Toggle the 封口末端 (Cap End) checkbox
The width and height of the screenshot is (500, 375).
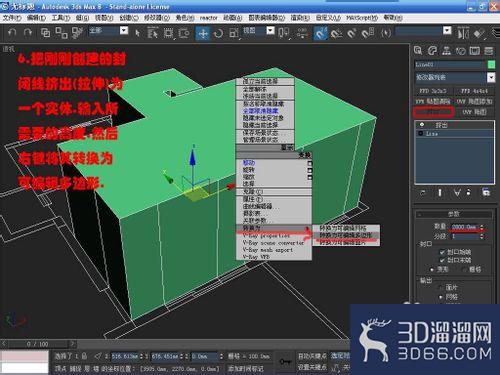click(x=442, y=260)
